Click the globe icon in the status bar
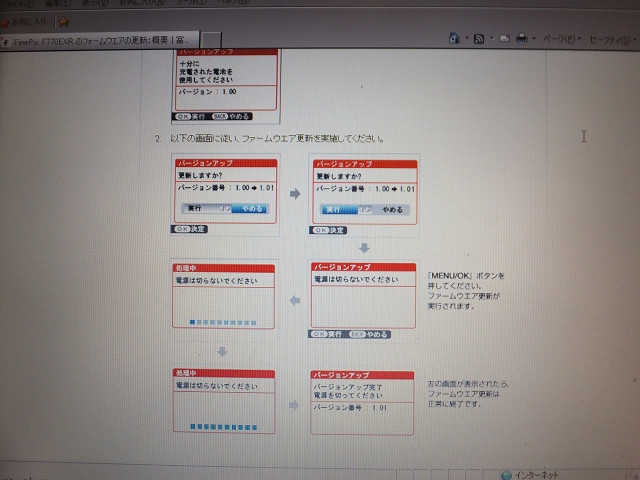The width and height of the screenshot is (640, 480). coord(506,475)
